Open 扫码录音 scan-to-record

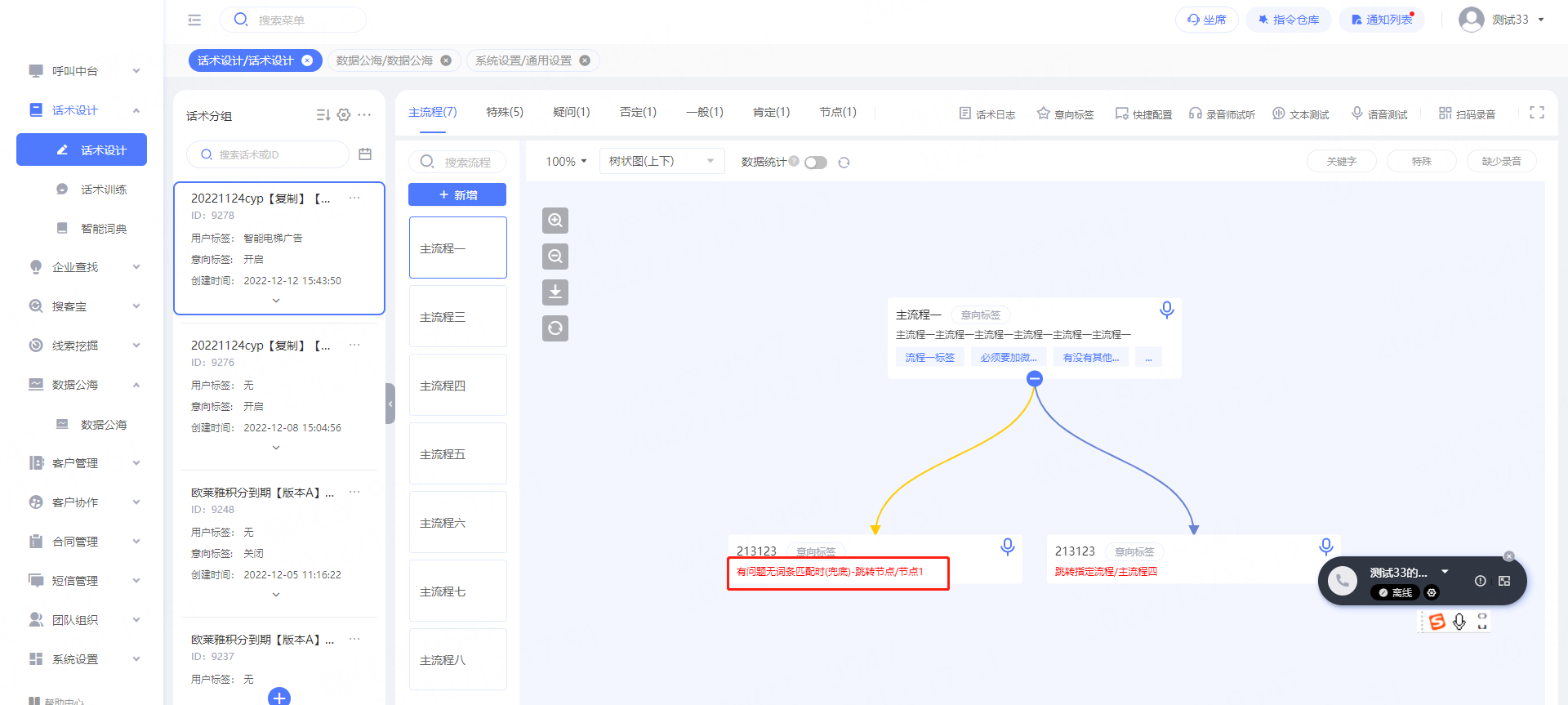[x=1468, y=114]
